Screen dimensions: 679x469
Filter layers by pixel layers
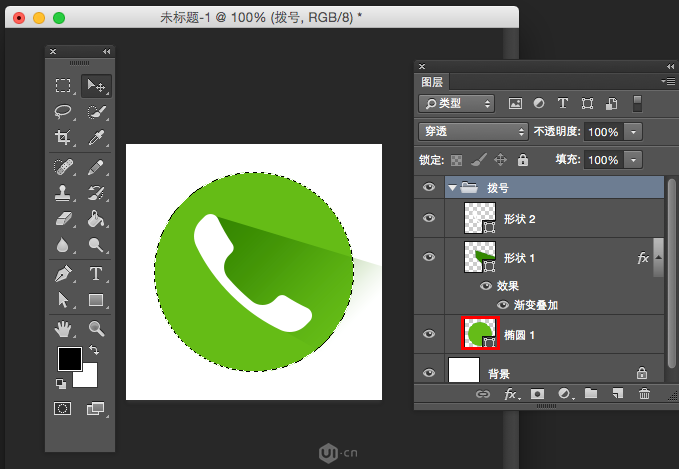(x=515, y=104)
